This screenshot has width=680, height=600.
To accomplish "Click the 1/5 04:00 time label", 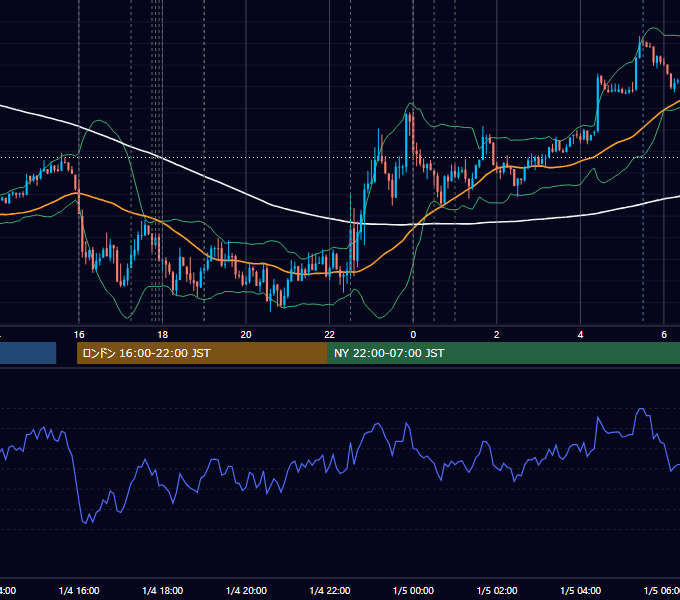I will click(x=581, y=590).
